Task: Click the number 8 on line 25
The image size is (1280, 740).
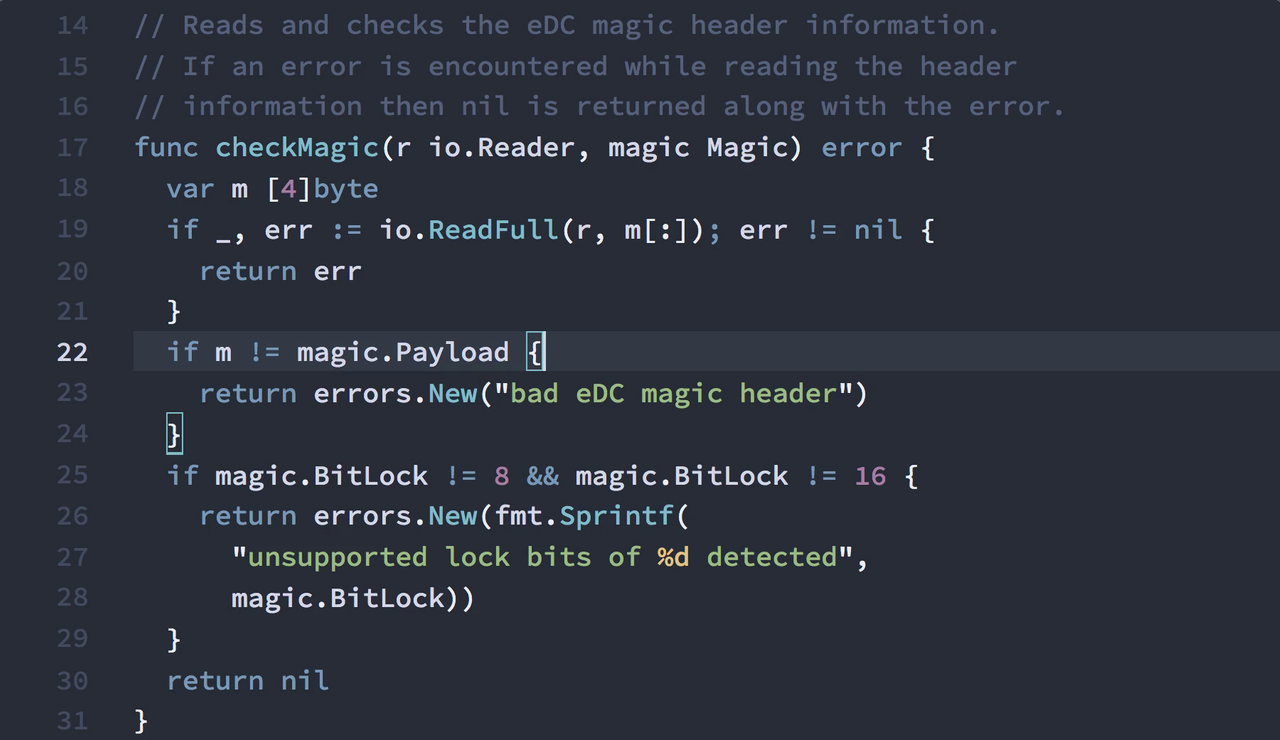Action: pos(502,475)
